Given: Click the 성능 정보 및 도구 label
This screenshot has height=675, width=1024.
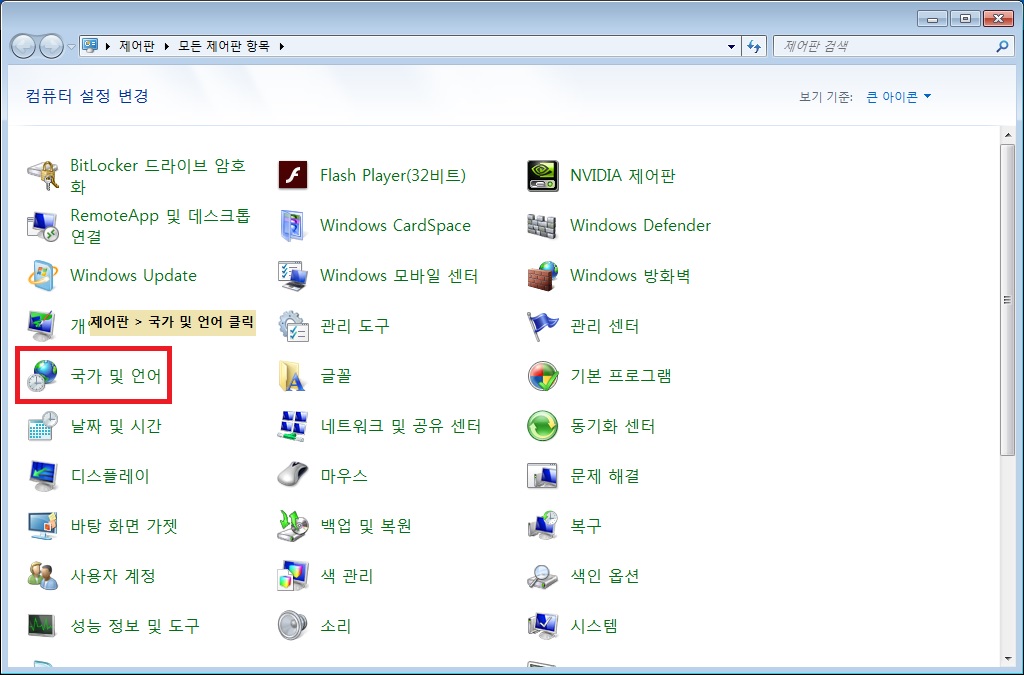Looking at the screenshot, I should pos(135,626).
